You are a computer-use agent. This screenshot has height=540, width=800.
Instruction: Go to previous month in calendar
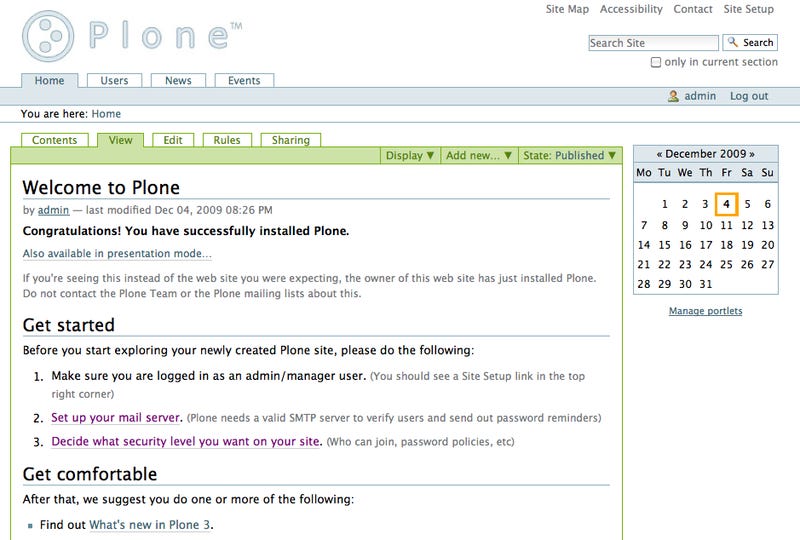[659, 154]
